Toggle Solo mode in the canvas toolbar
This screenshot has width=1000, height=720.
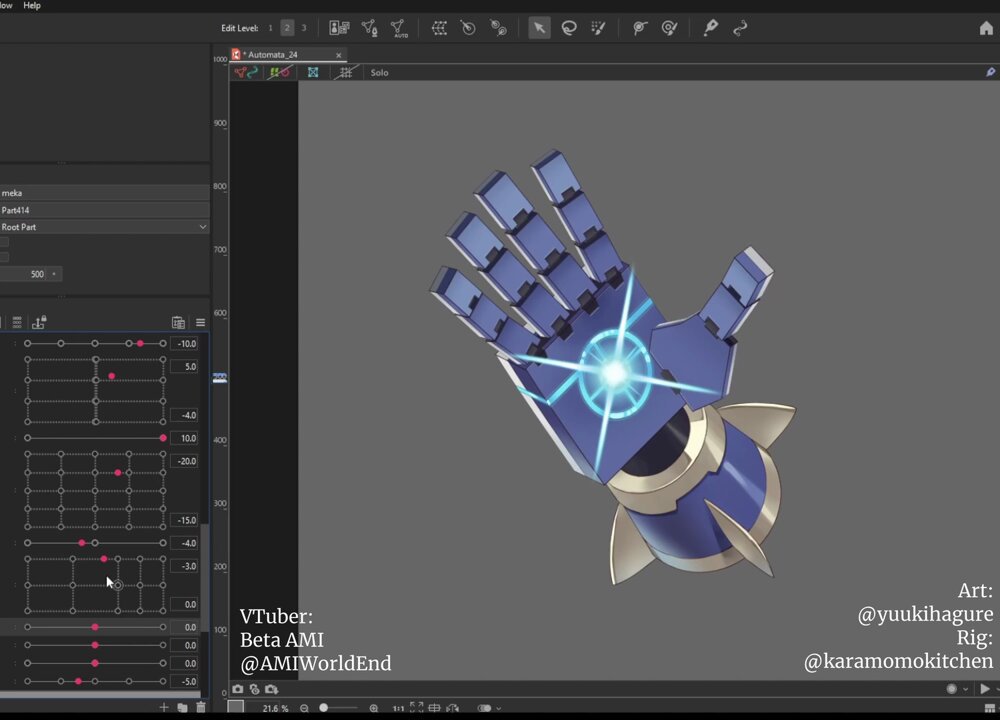[x=379, y=72]
